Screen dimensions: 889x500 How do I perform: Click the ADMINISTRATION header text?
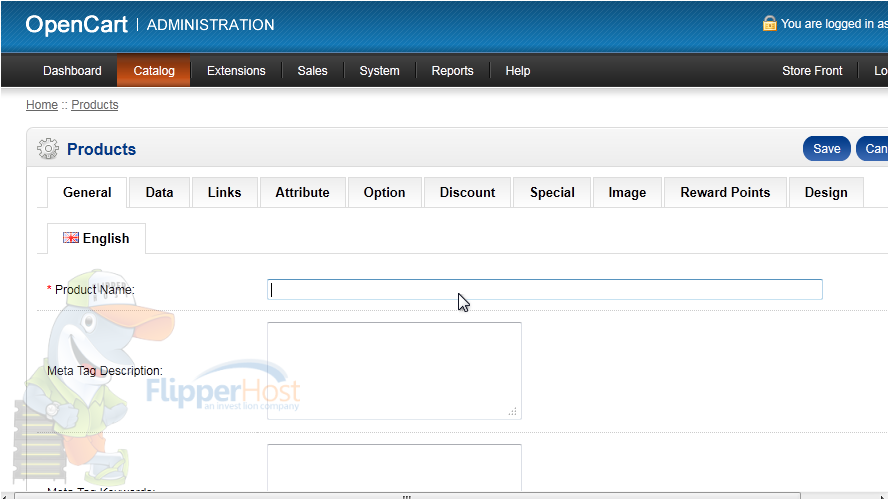[210, 25]
